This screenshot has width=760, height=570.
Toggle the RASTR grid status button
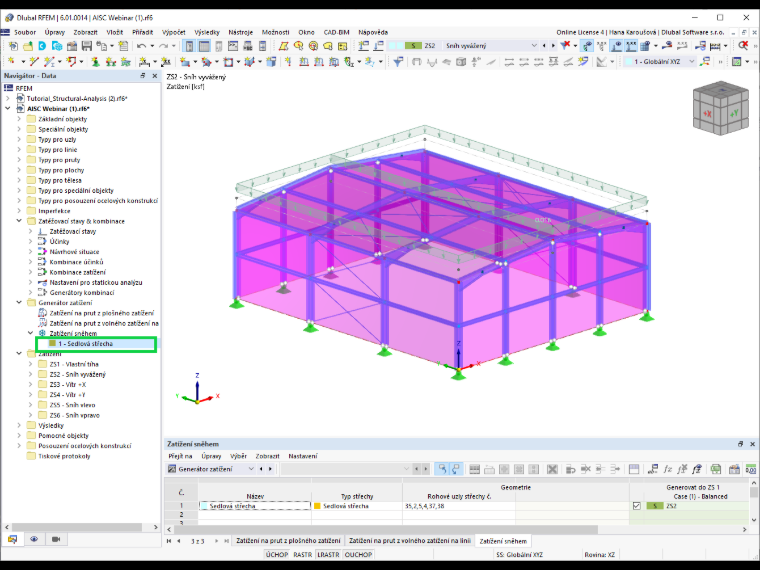click(x=302, y=554)
